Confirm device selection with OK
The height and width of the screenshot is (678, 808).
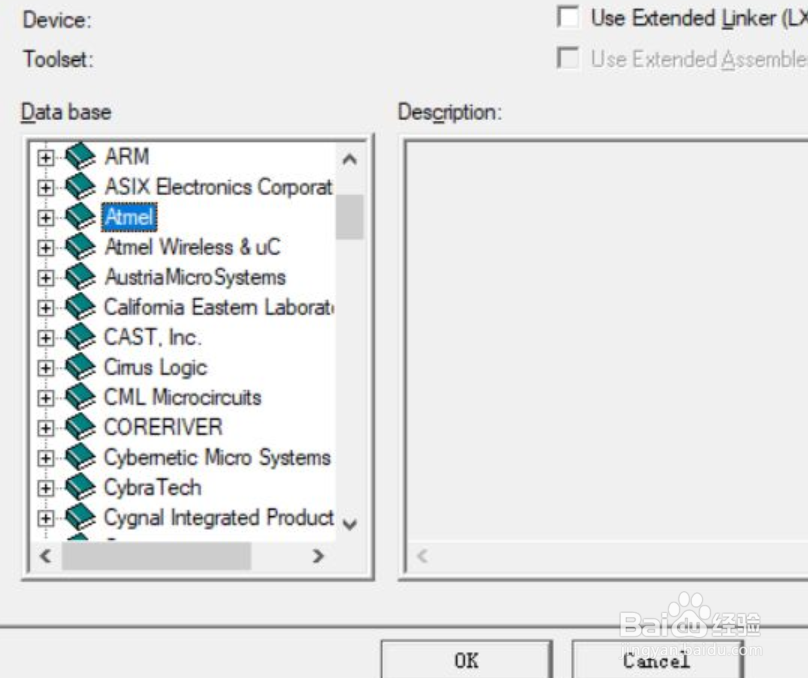click(466, 660)
